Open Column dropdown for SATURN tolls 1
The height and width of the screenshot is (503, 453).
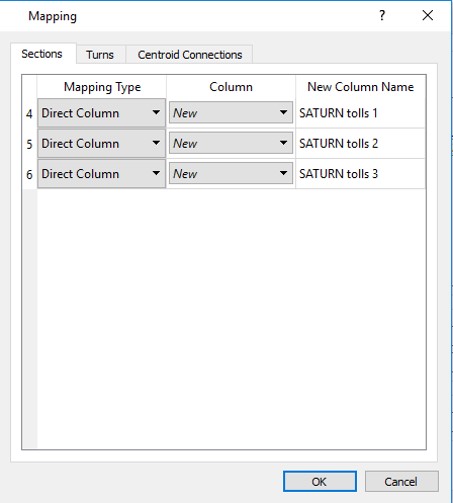pyautogui.click(x=231, y=113)
